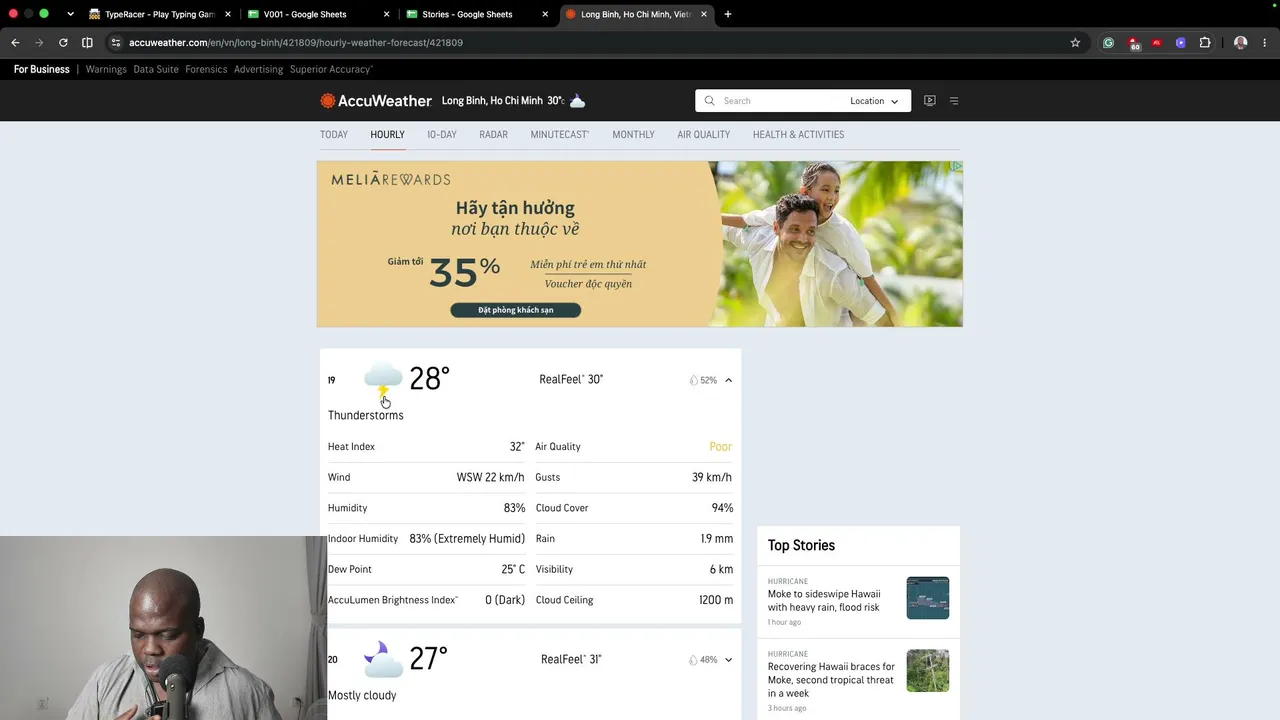
Task: Open the Data Suite link
Action: point(156,69)
